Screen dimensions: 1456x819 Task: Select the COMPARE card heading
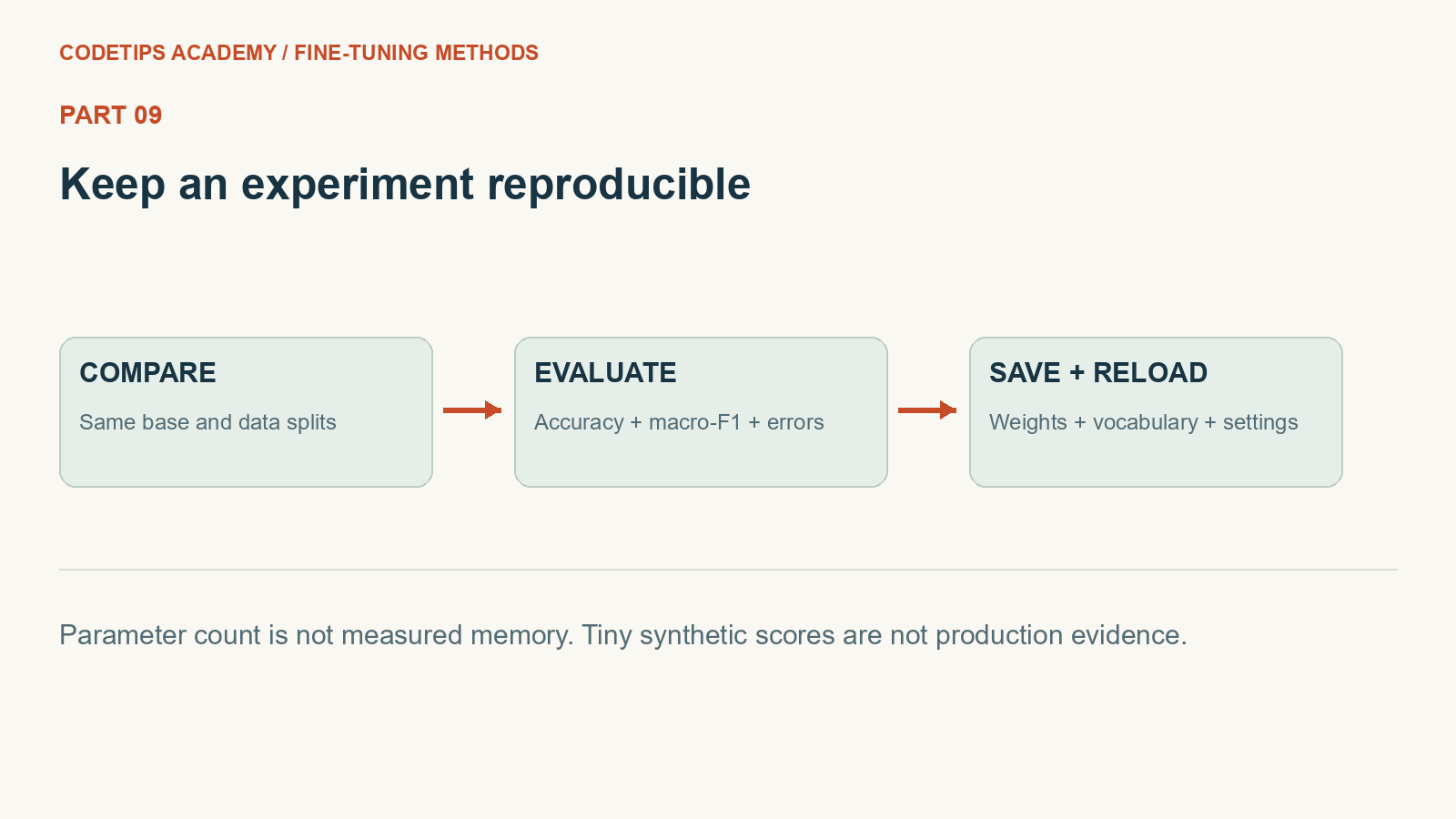[147, 372]
